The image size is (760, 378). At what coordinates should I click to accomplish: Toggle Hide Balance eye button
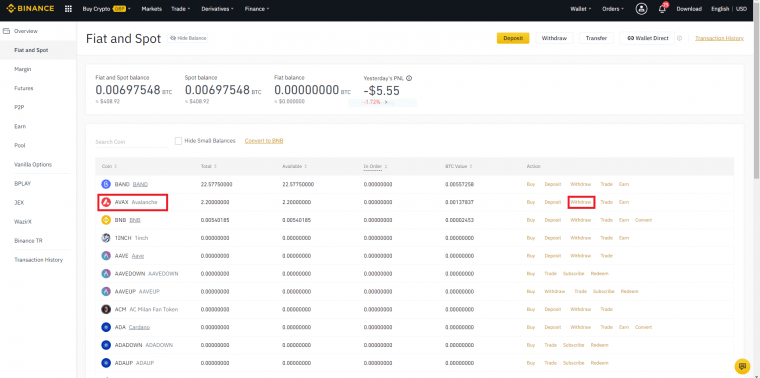[188, 38]
